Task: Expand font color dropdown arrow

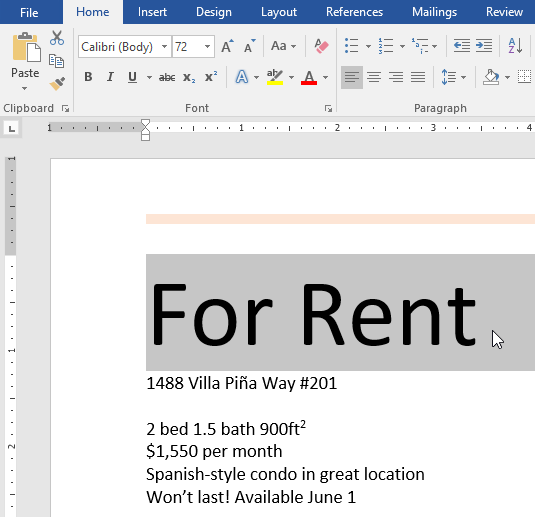Action: click(x=326, y=77)
